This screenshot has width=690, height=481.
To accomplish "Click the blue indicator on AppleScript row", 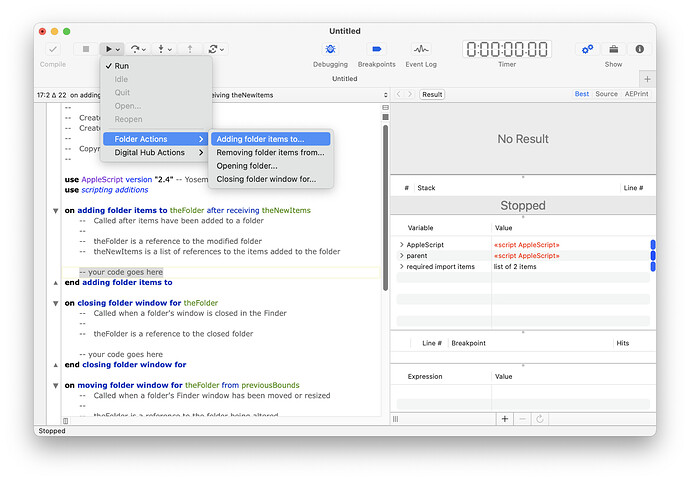I will [x=653, y=245].
